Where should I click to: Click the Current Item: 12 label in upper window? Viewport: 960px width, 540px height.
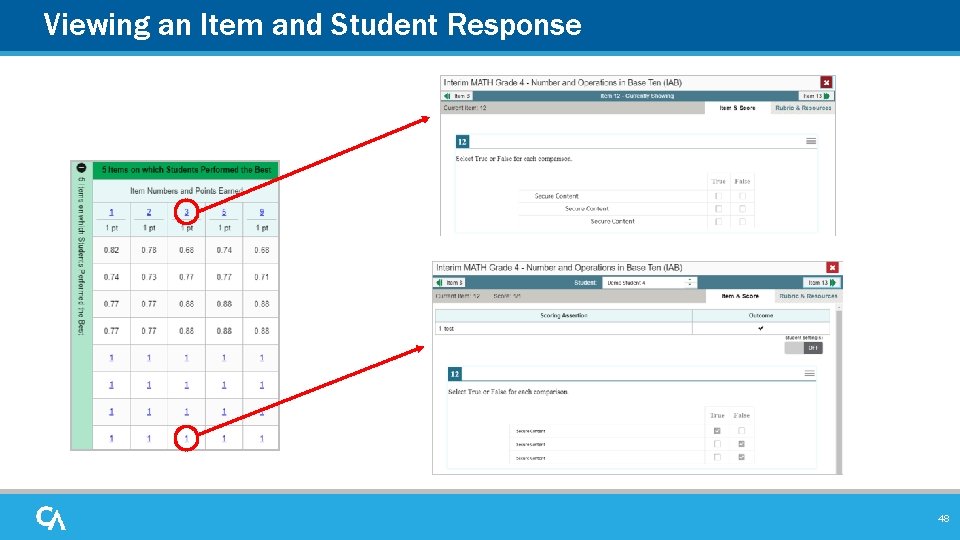coord(465,108)
